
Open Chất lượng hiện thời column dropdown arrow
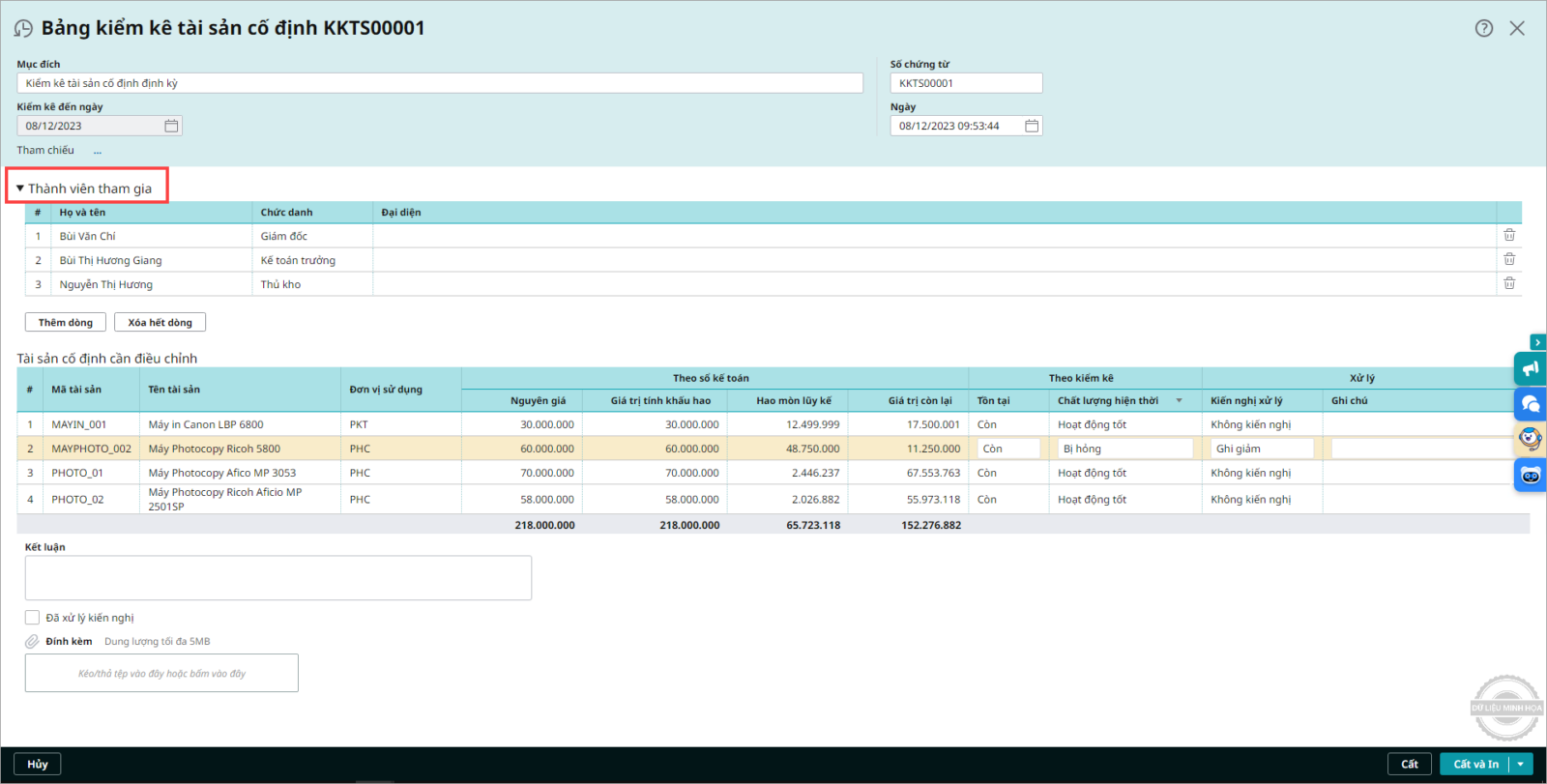(1179, 400)
